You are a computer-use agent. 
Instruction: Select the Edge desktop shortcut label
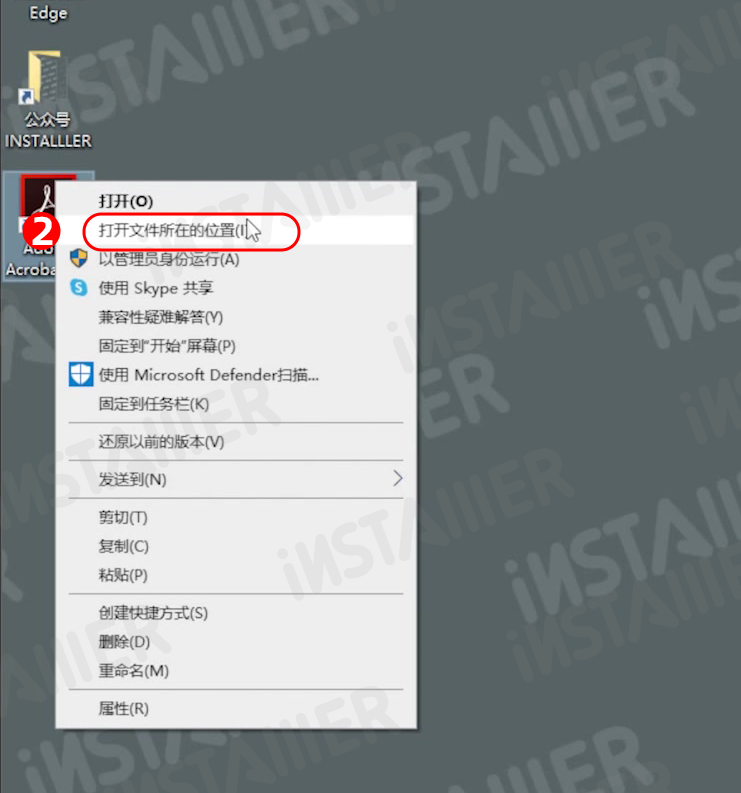coord(48,12)
